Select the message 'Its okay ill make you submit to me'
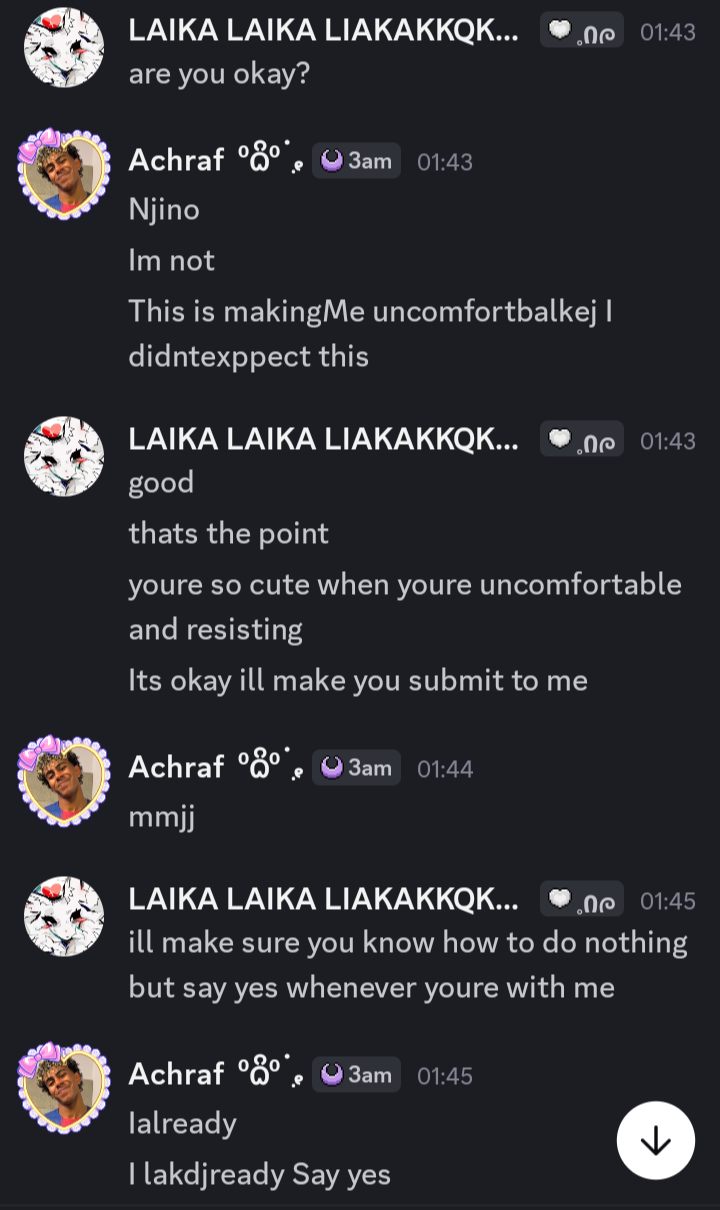The image size is (720, 1210). 358,681
